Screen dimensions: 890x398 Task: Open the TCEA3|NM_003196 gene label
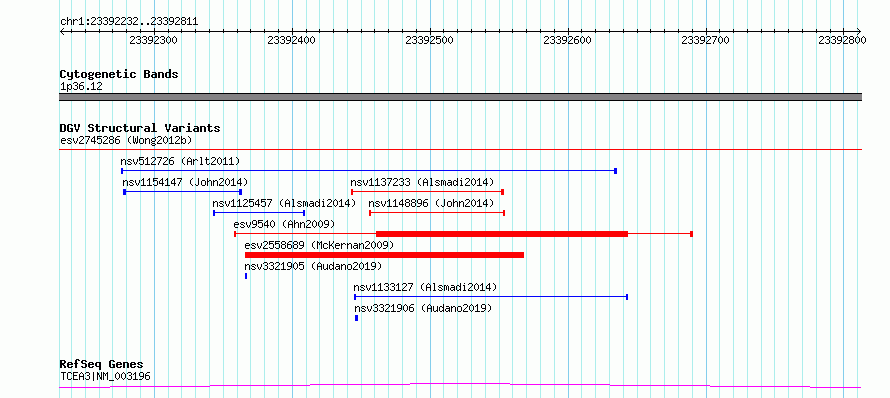105,376
